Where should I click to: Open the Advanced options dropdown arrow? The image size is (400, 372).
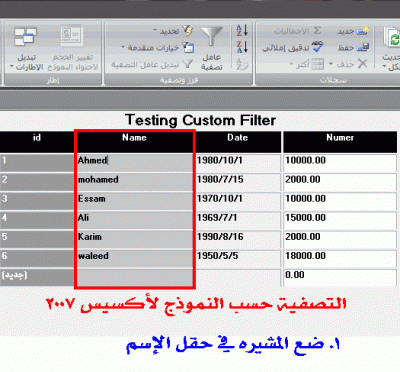(123, 47)
